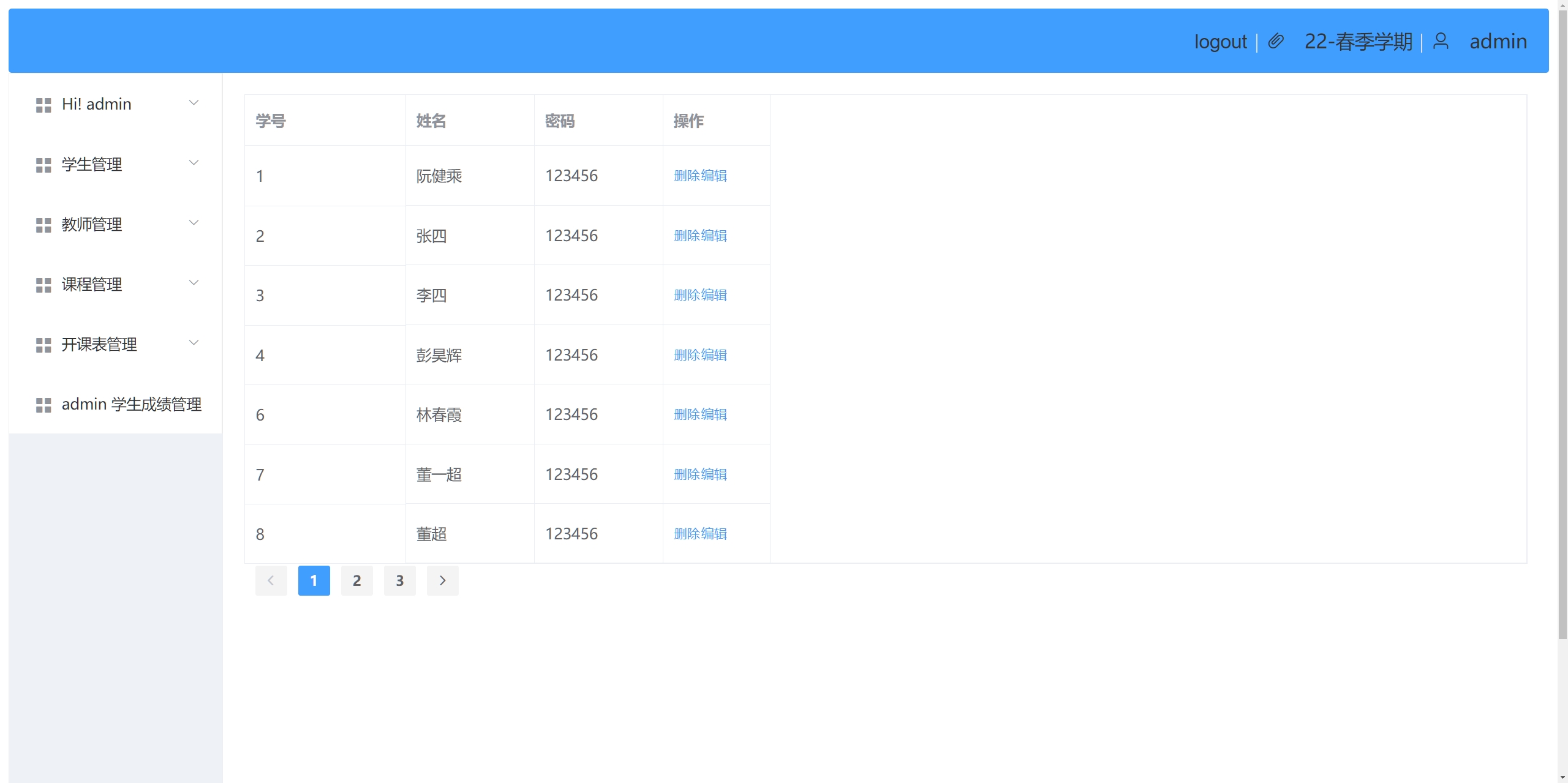Click 删除 for student 林春霞
This screenshot has width=1568, height=783.
point(687,414)
